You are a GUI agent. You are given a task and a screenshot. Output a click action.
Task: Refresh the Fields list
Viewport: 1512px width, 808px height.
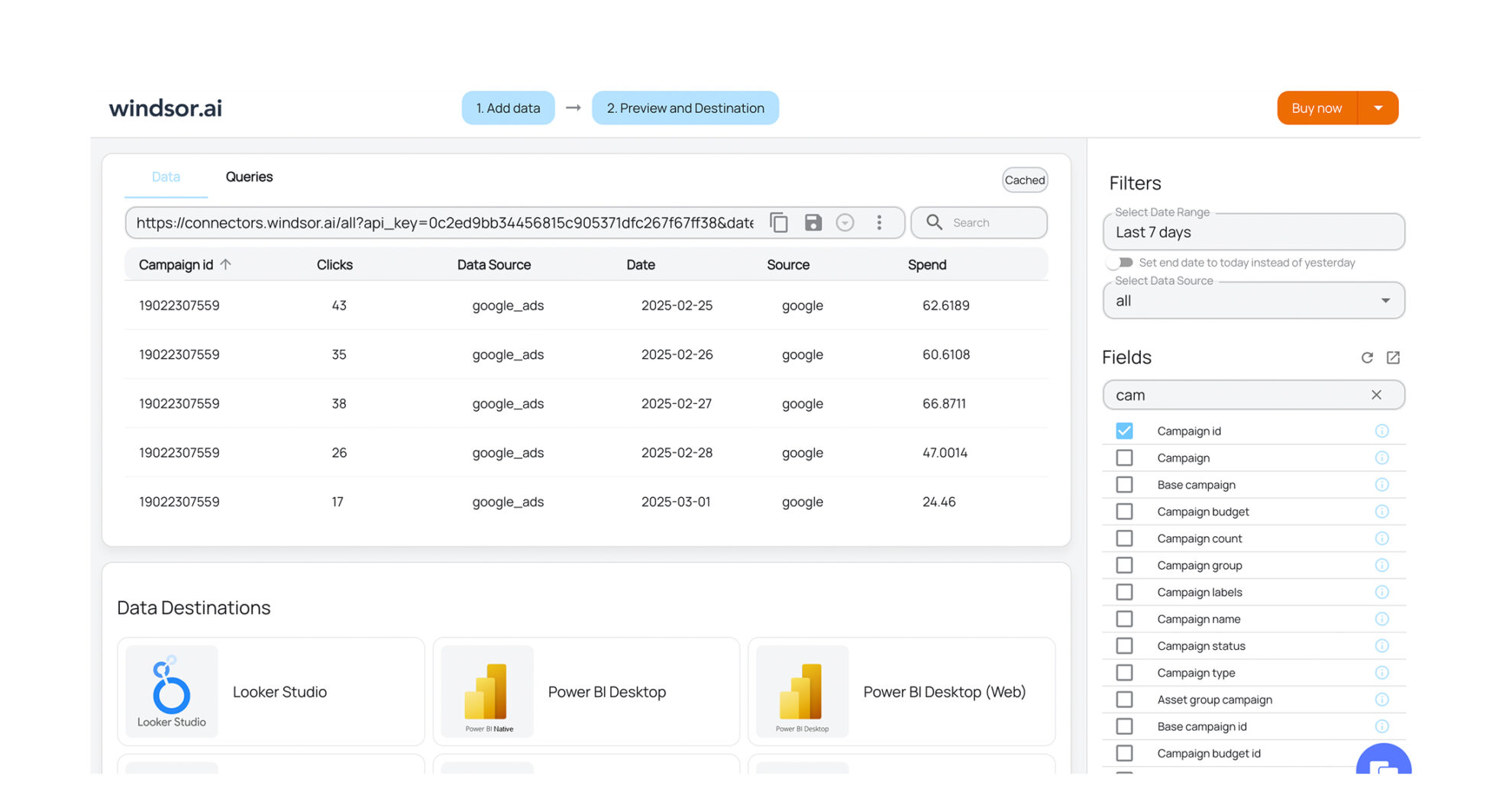pyautogui.click(x=1367, y=357)
